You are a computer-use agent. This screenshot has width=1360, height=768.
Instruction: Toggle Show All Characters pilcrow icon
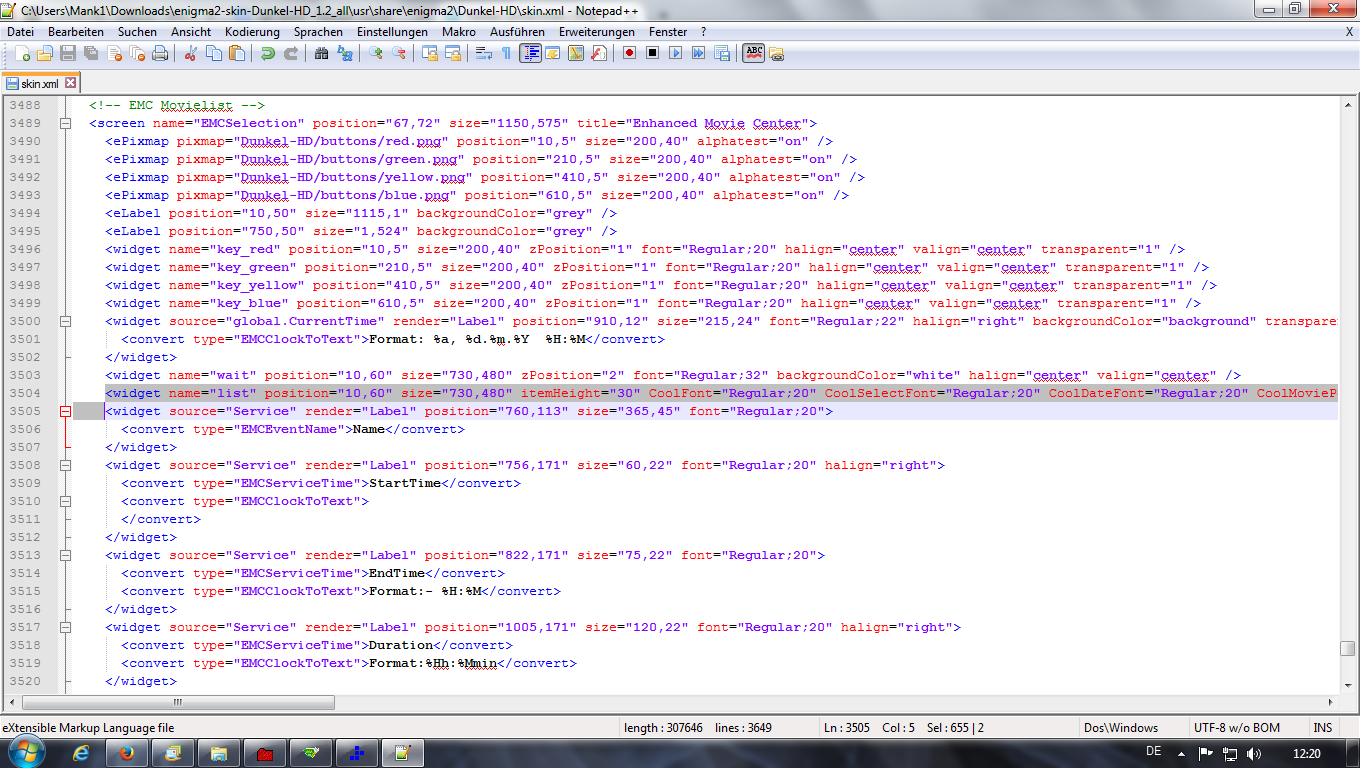point(506,53)
